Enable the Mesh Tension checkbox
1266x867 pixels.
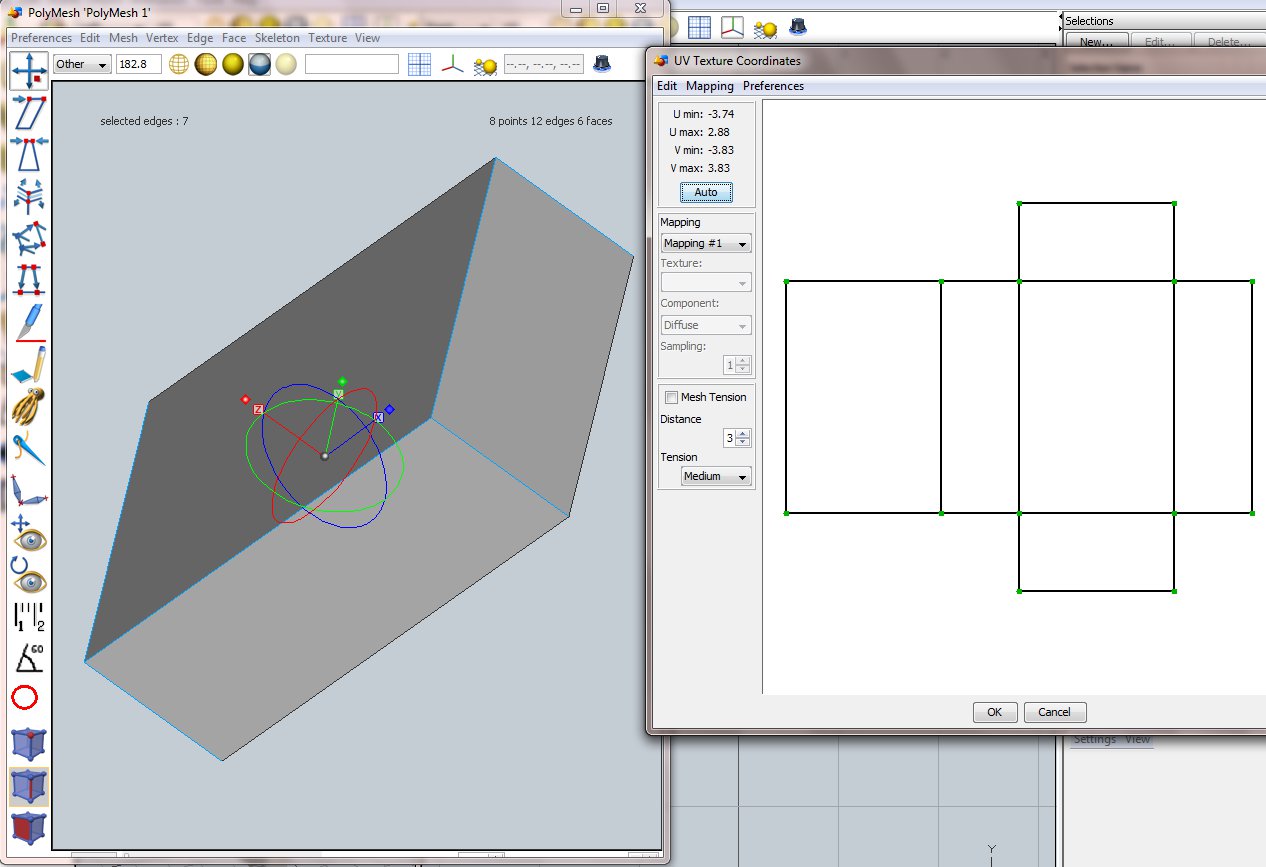(671, 397)
